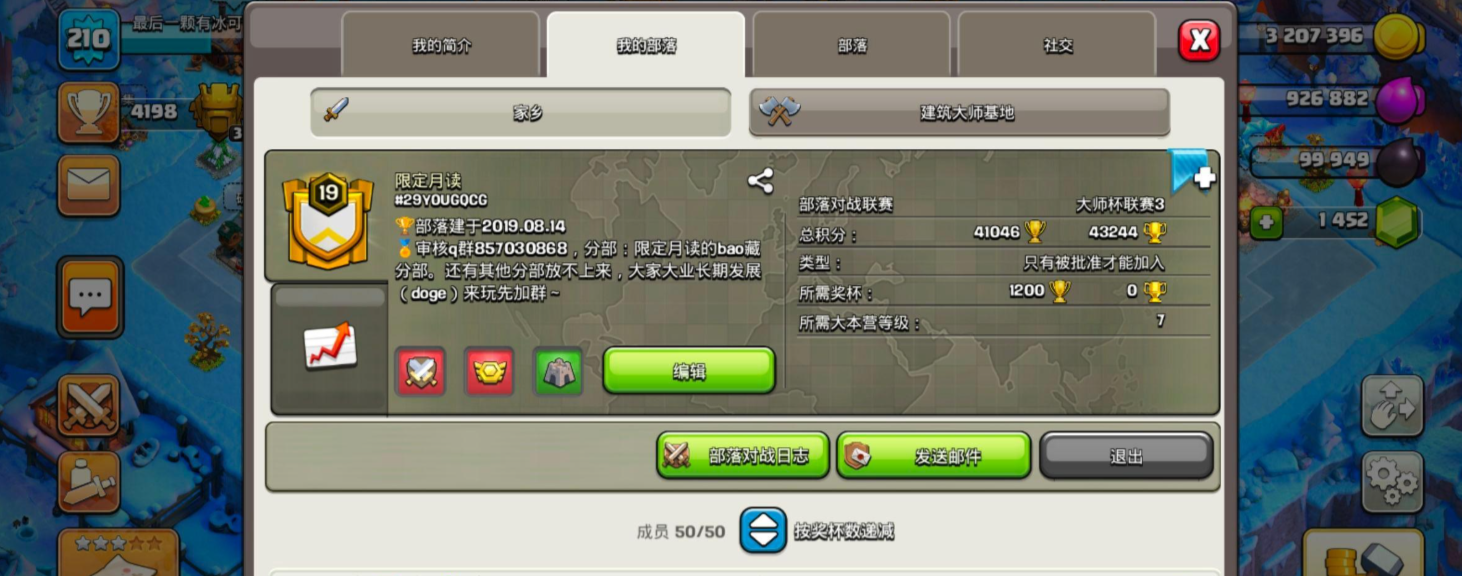Screen dimensions: 1462x576
Task: Open 部落对战日志 war log button
Action: tap(743, 456)
